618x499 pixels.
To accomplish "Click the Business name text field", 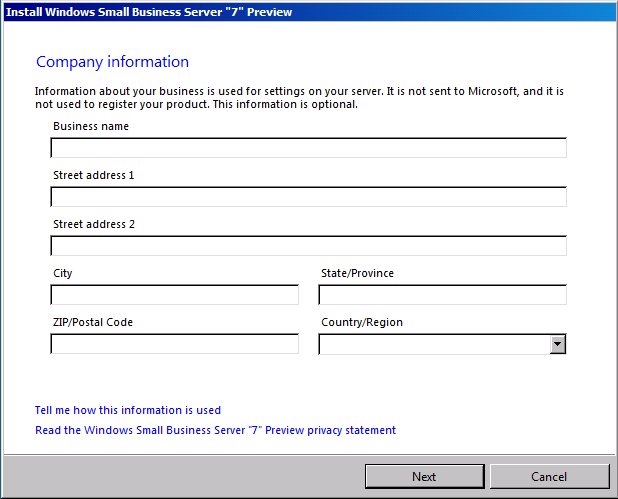I will (x=308, y=148).
